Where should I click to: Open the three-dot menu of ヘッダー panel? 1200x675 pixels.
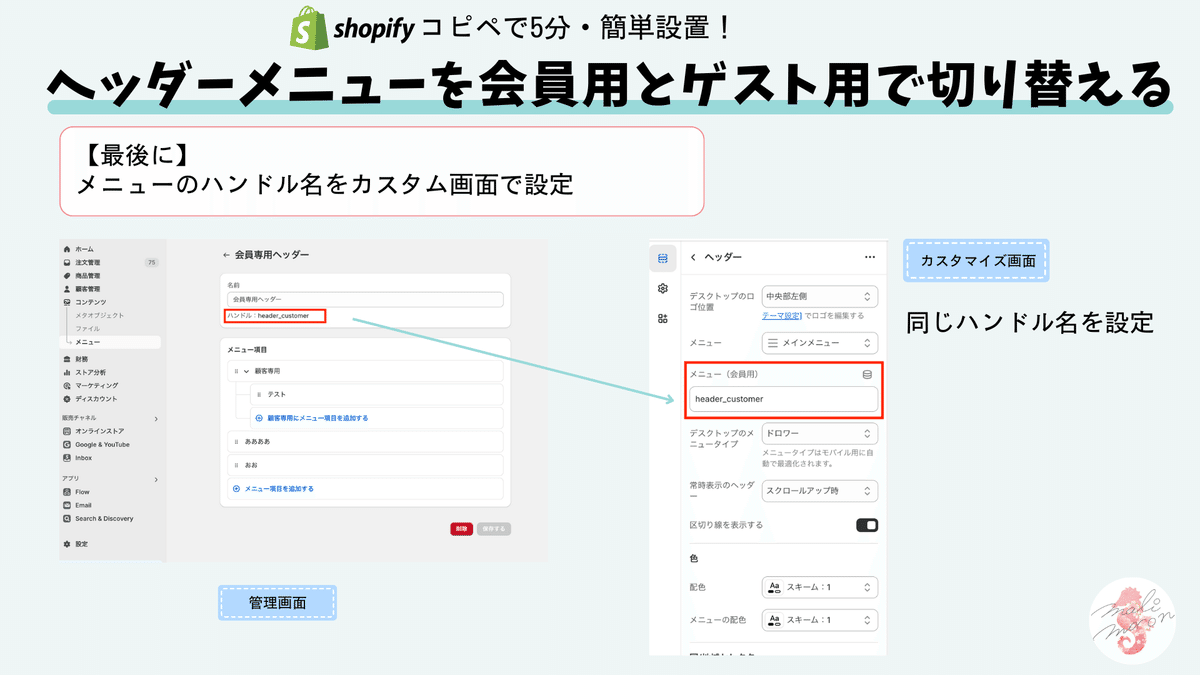(x=869, y=257)
